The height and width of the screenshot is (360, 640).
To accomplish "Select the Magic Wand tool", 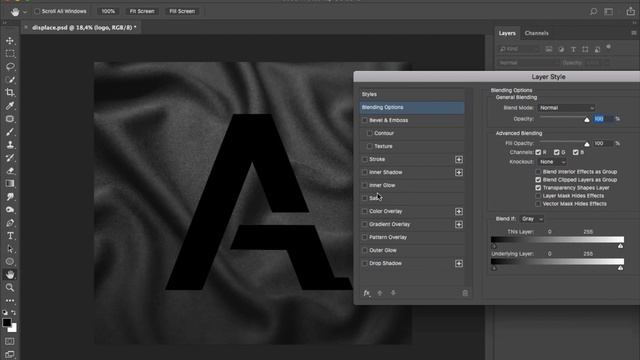I will [x=10, y=80].
